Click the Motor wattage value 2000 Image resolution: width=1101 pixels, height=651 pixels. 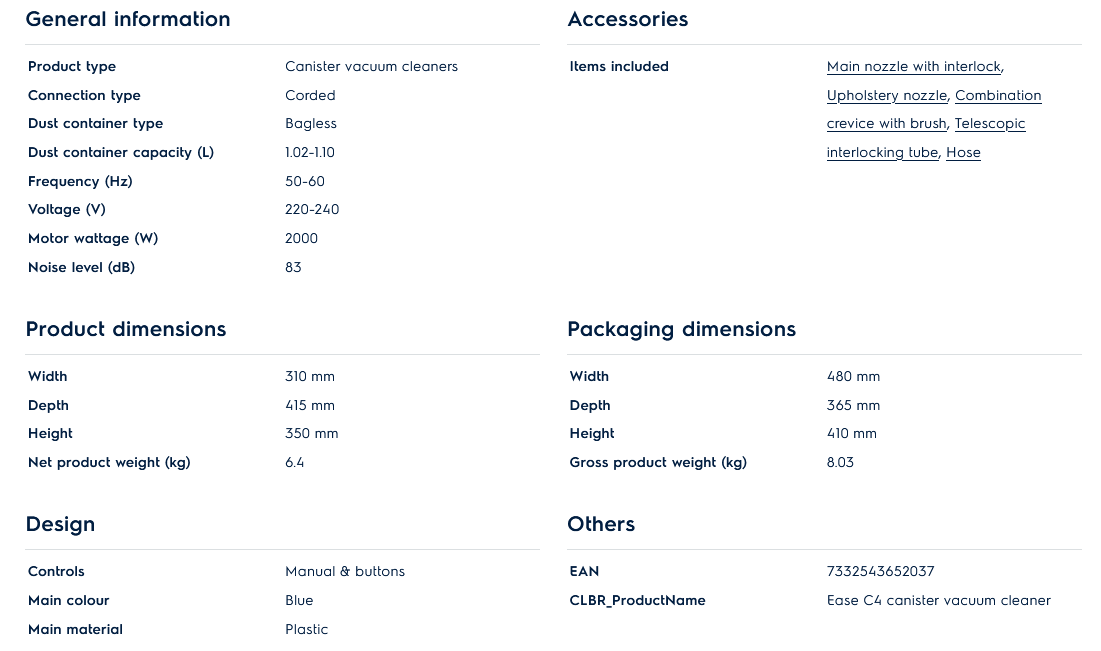pyautogui.click(x=301, y=239)
